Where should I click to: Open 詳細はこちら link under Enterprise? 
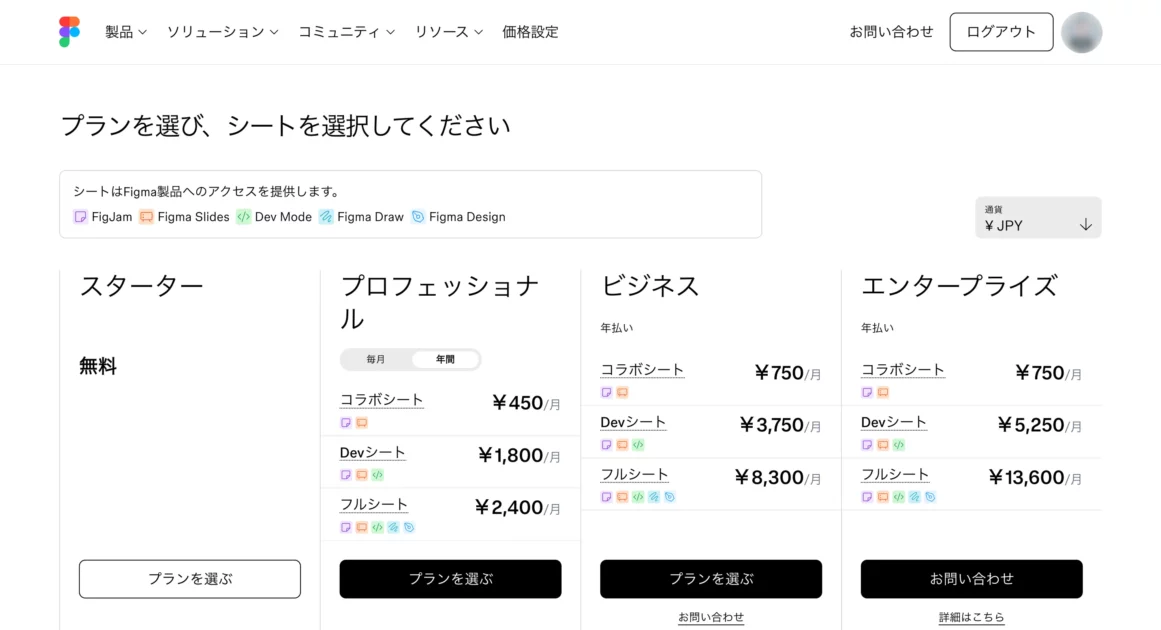click(971, 617)
